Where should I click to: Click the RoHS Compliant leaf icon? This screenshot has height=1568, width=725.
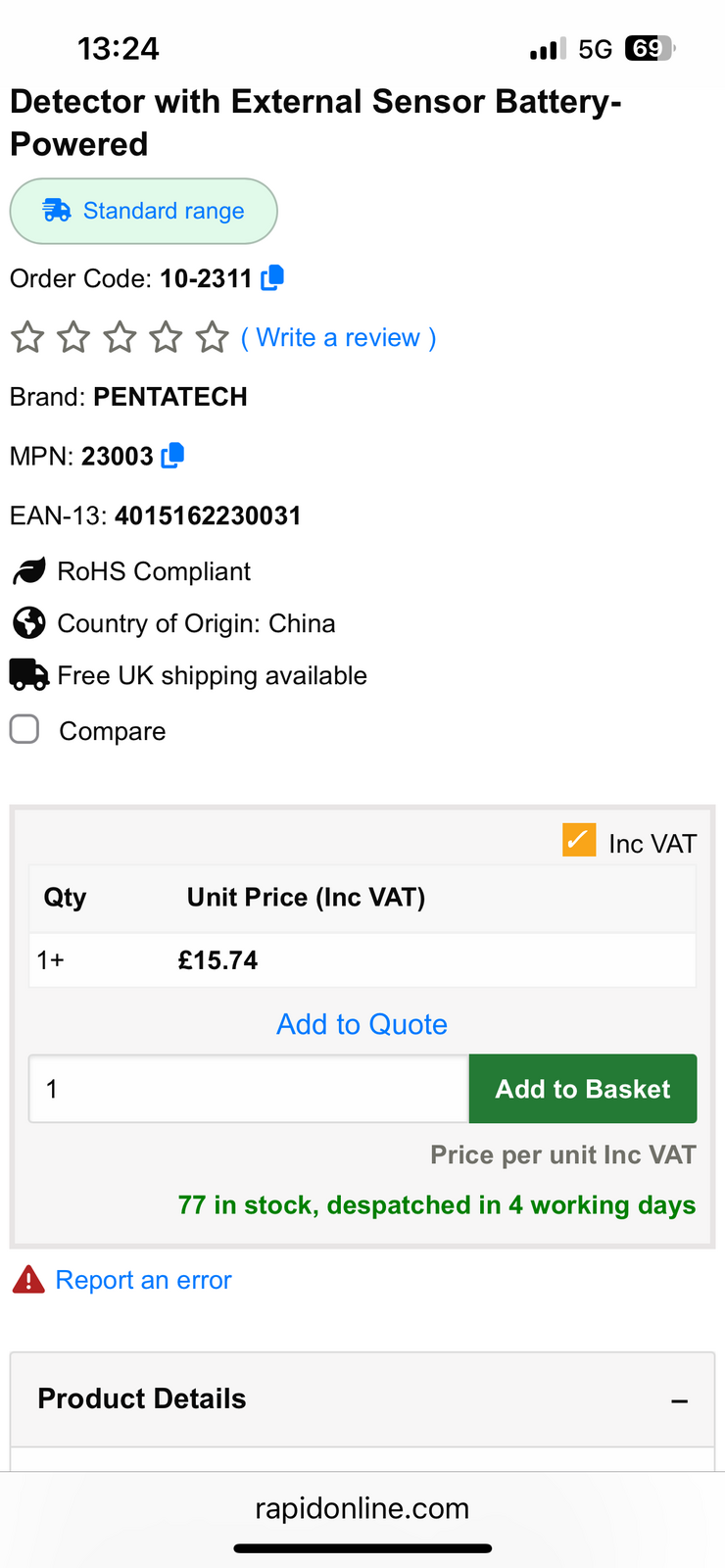(28, 571)
